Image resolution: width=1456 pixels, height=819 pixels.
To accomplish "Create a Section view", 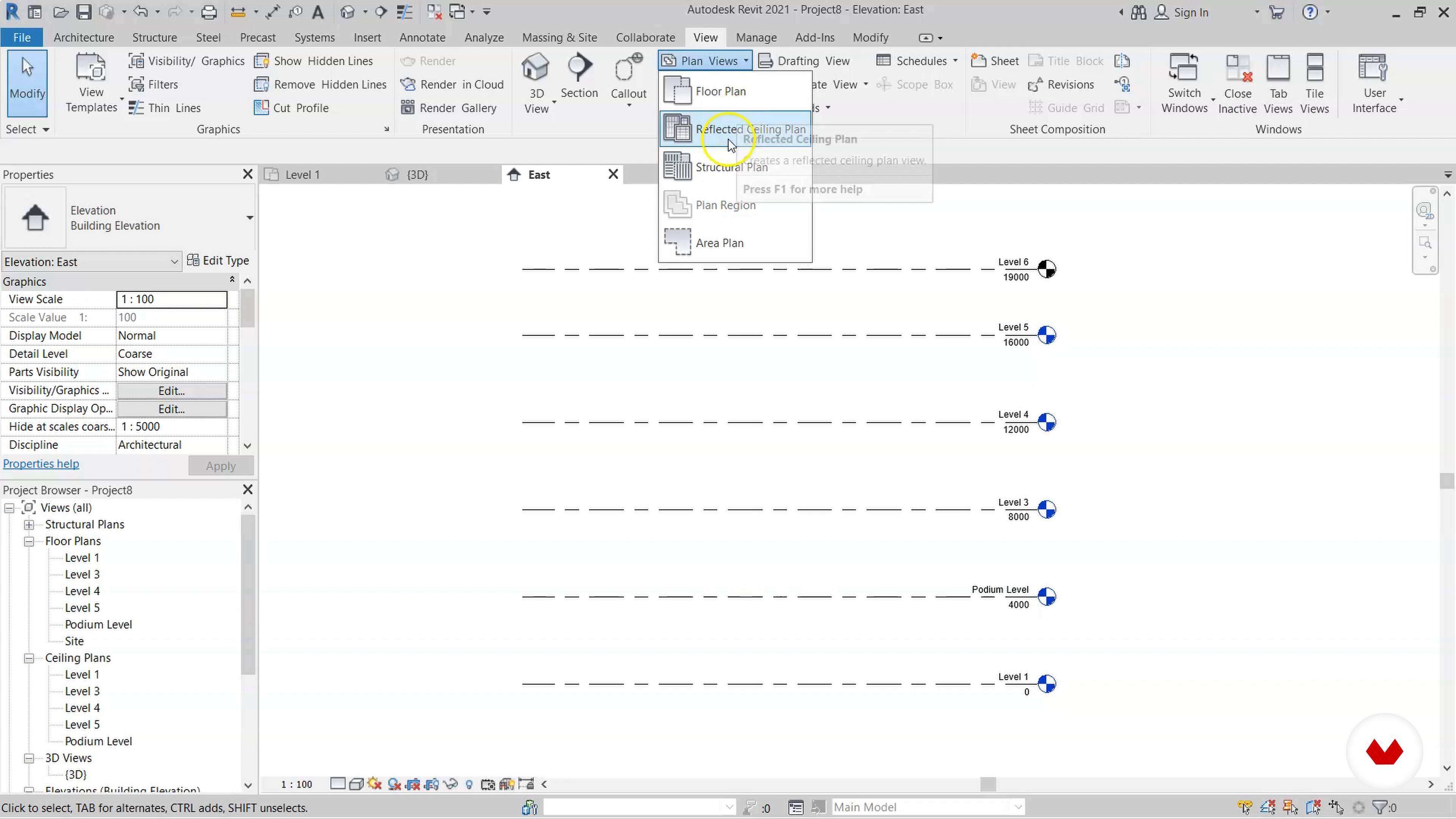I will [x=579, y=76].
